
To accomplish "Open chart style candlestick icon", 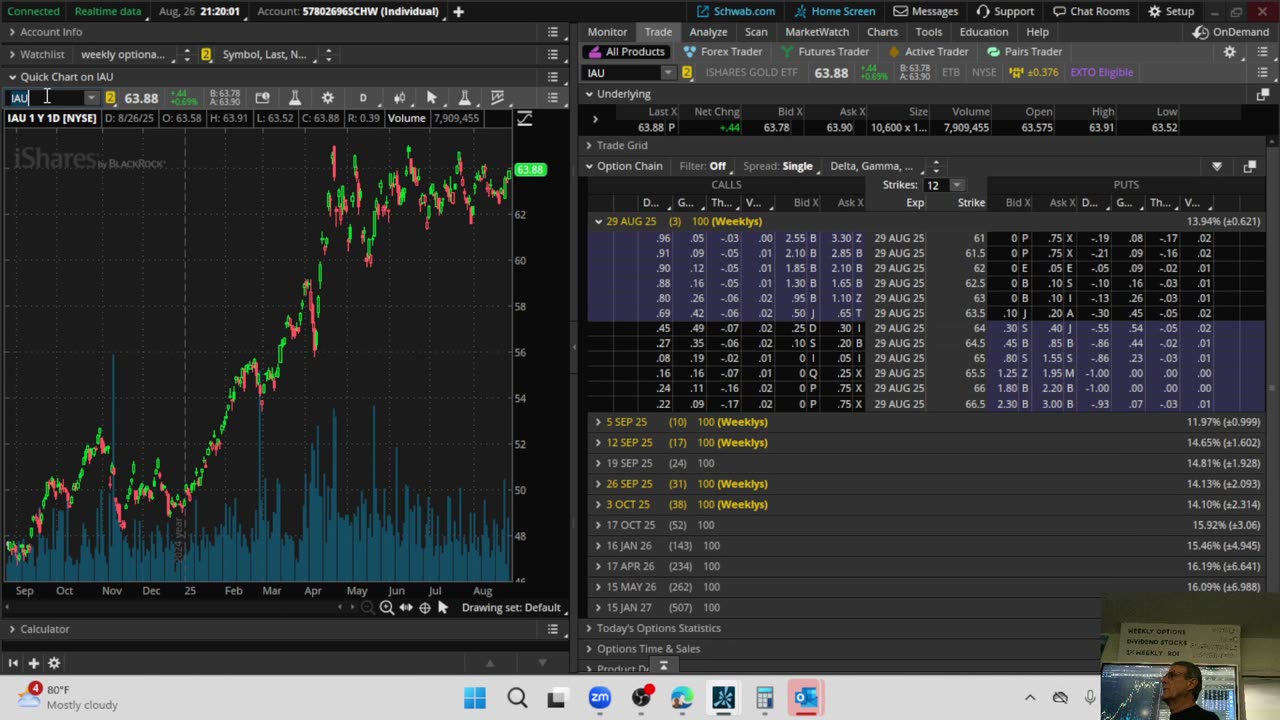I will 399,97.
